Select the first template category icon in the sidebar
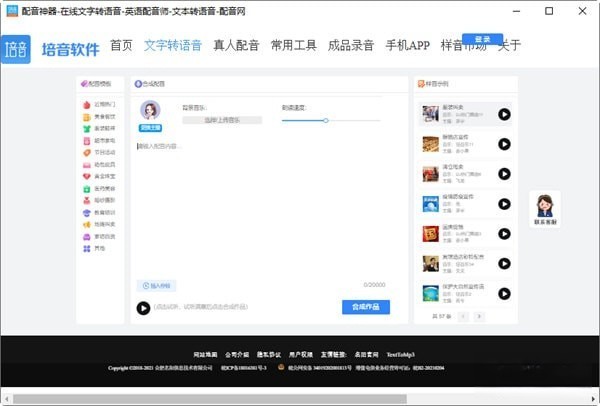 tap(86, 104)
